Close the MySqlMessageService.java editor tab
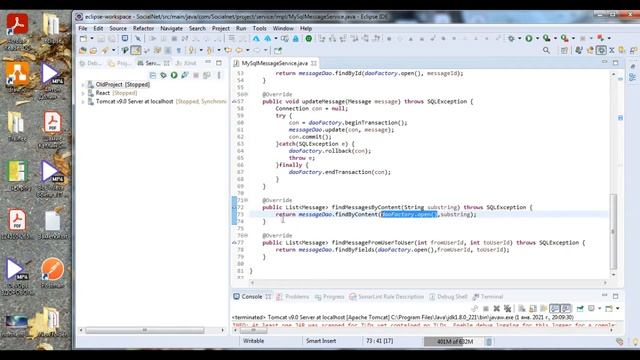Screen dimensions: 640x360 (314, 63)
